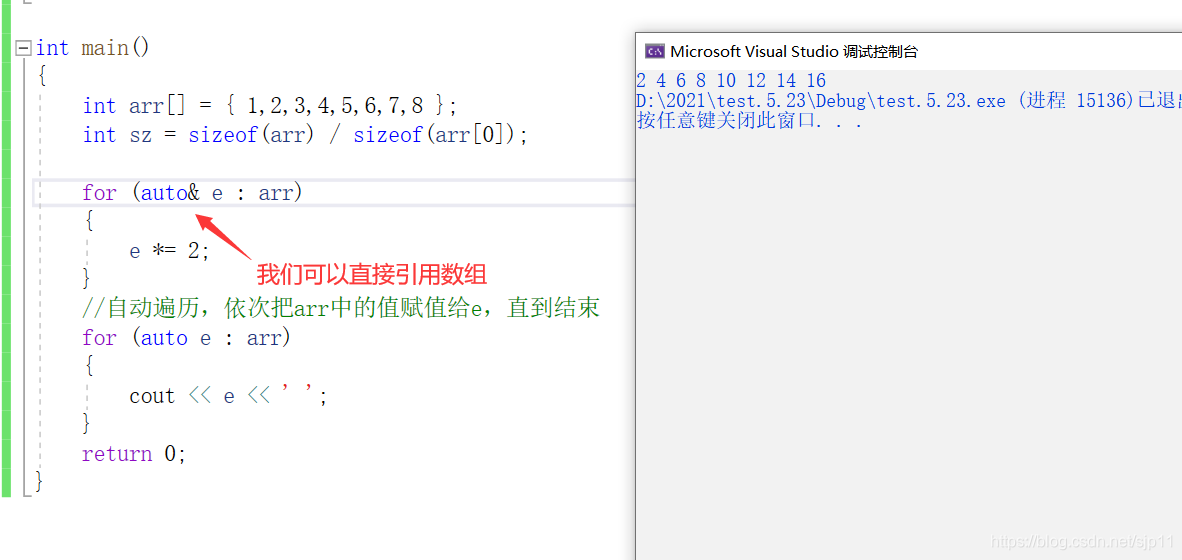Click the 'Microsoft Visual Studio 调试控制台' title text
The image size is (1182, 560).
click(x=794, y=52)
